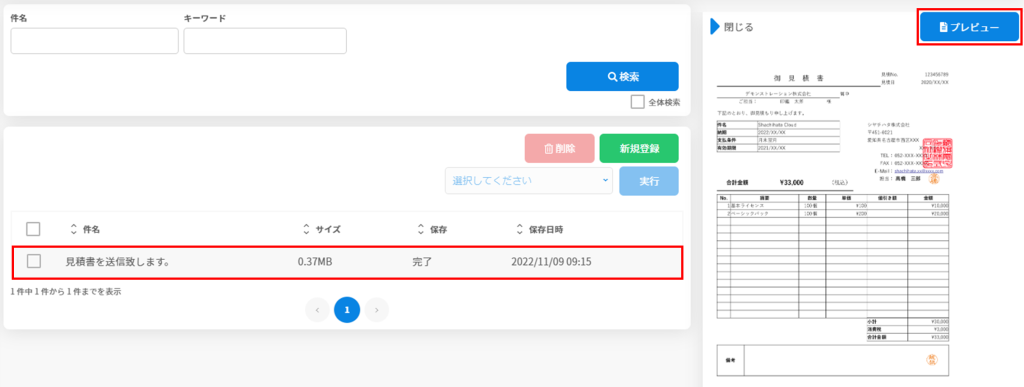
Task: Go to previous page arrow in pagination
Action: [x=317, y=310]
